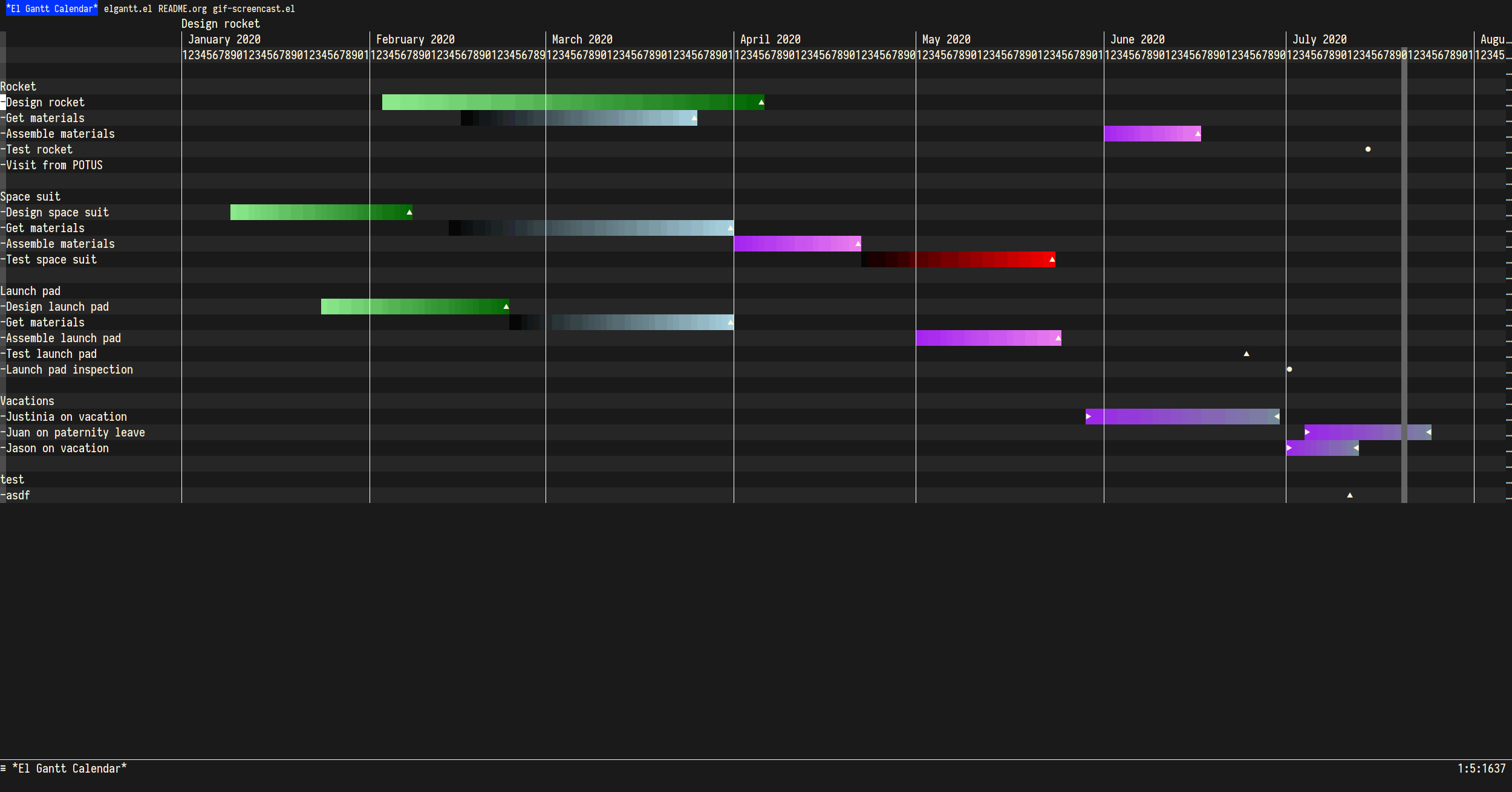Click the asdf row triangle marker
1512x792 pixels.
point(1349,495)
